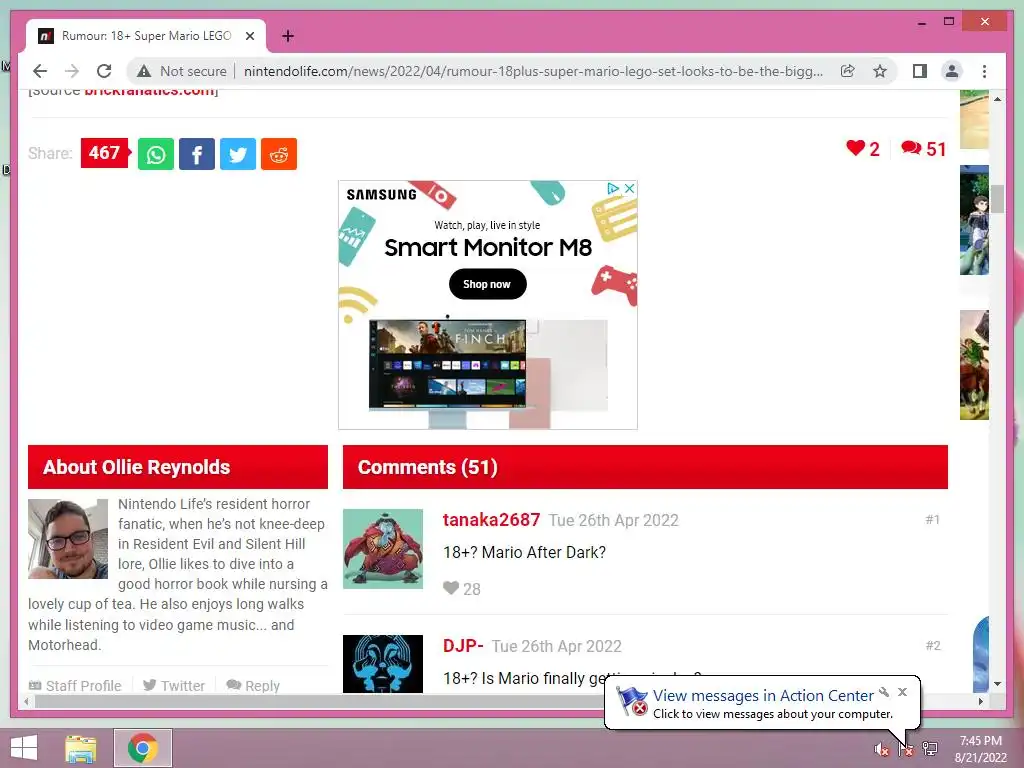Click the nintendolife.com URL address field
This screenshot has height=768, width=1024.
pyautogui.click(x=533, y=71)
